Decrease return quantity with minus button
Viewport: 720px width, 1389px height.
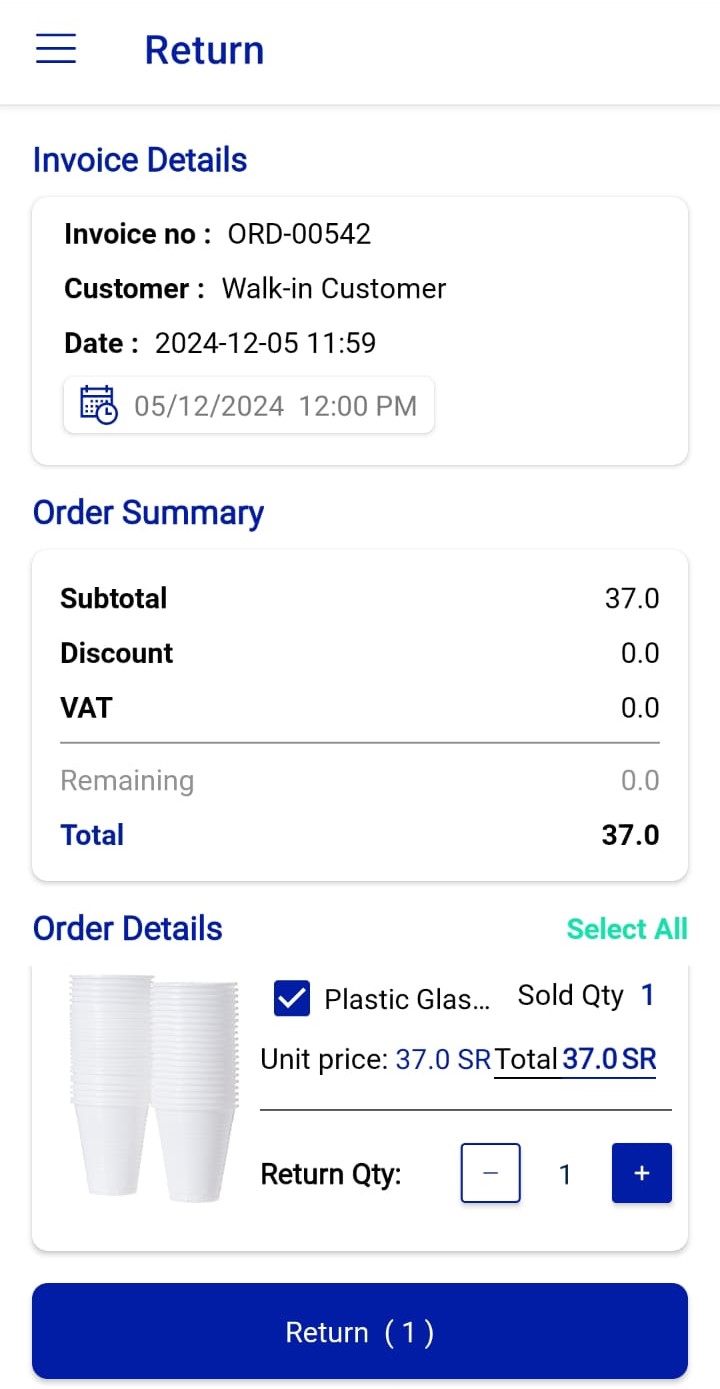tap(490, 1173)
